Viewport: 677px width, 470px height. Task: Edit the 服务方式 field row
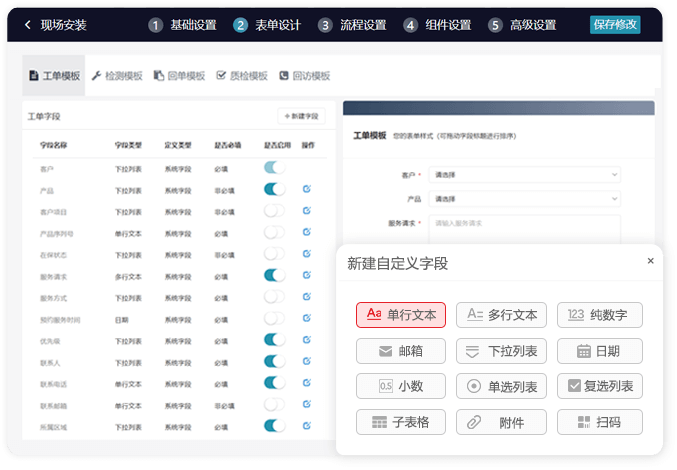click(x=307, y=297)
